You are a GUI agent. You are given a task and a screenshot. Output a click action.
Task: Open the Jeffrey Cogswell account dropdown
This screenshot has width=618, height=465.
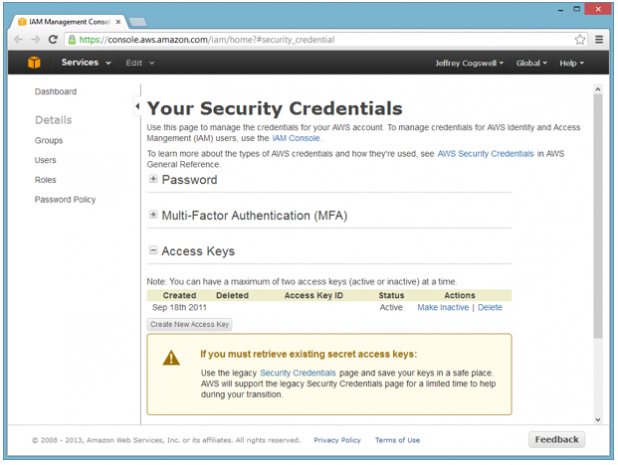pos(469,63)
